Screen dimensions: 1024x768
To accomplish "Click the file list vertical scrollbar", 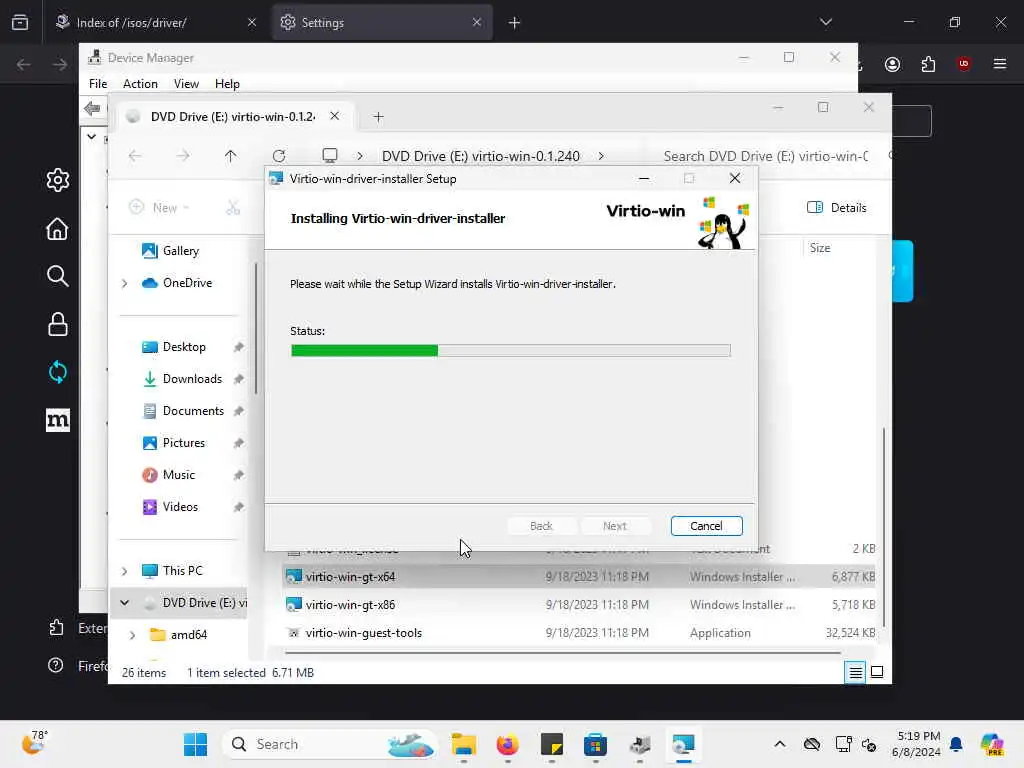I will point(884,526).
